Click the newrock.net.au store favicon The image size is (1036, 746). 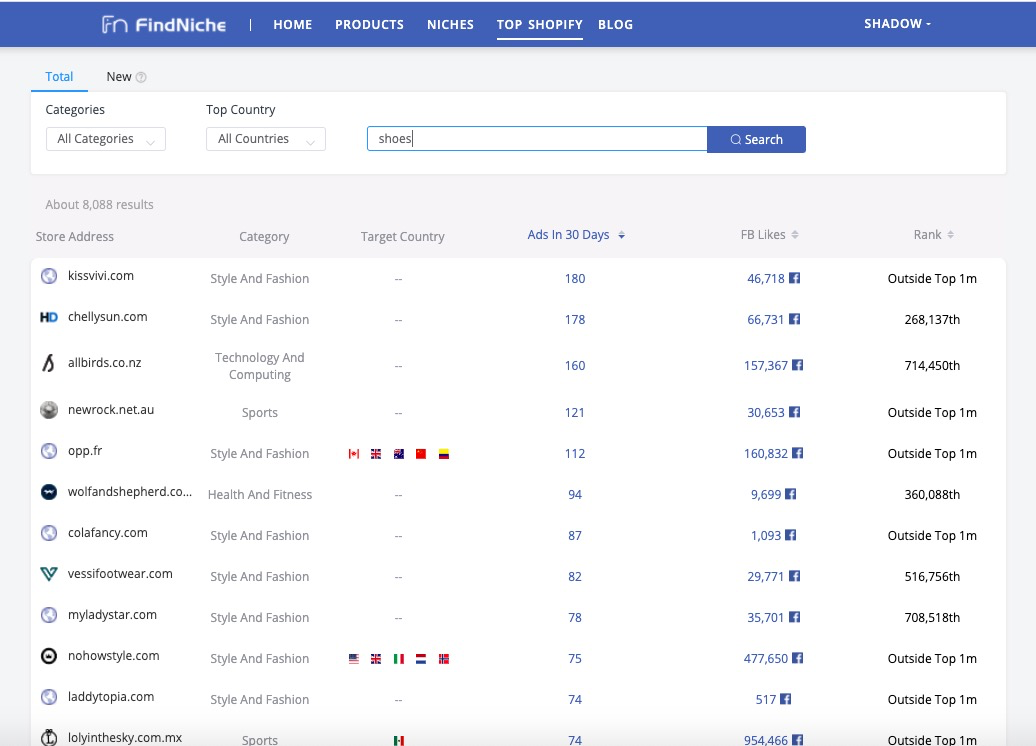[x=49, y=410]
